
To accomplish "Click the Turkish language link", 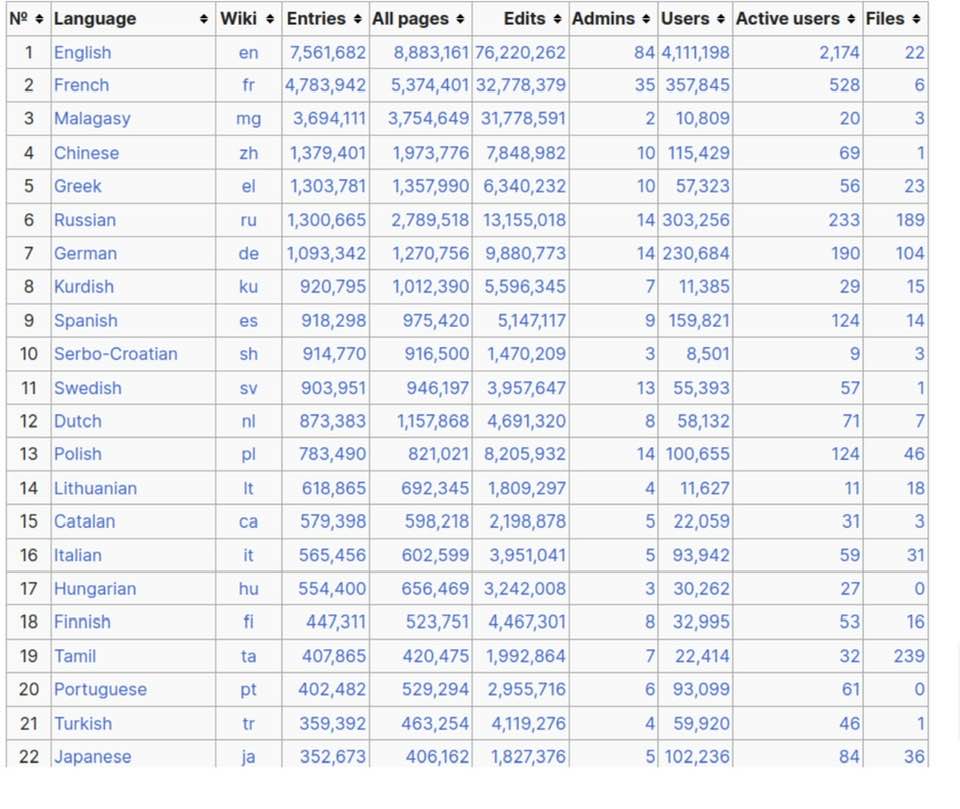I will [83, 724].
